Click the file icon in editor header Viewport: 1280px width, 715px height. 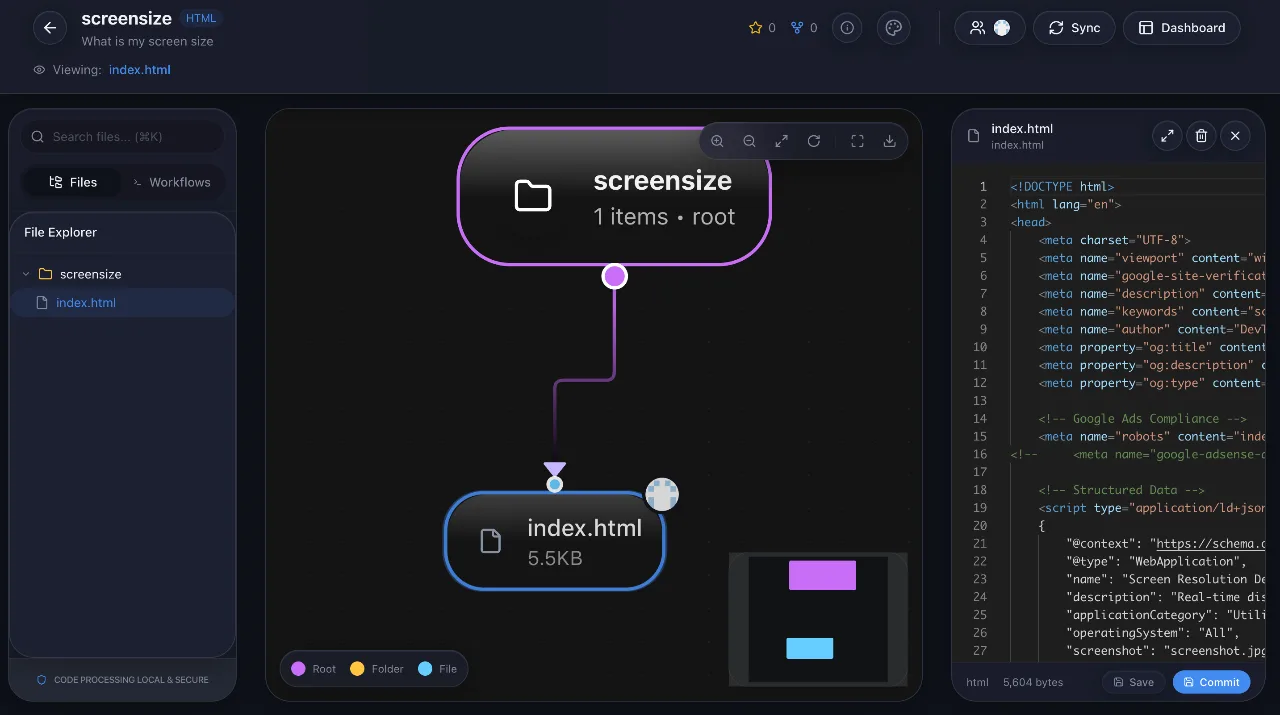973,136
